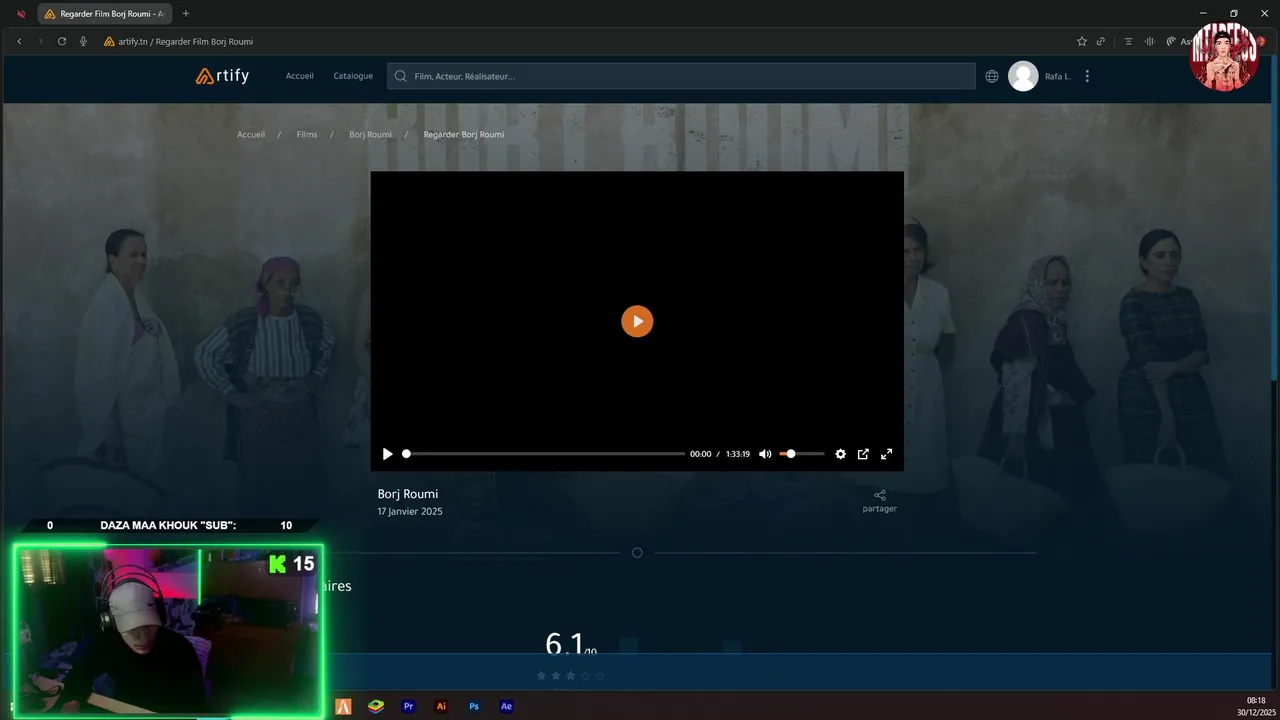Seek along the video progress bar
This screenshot has width=1280, height=720.
[x=545, y=454]
